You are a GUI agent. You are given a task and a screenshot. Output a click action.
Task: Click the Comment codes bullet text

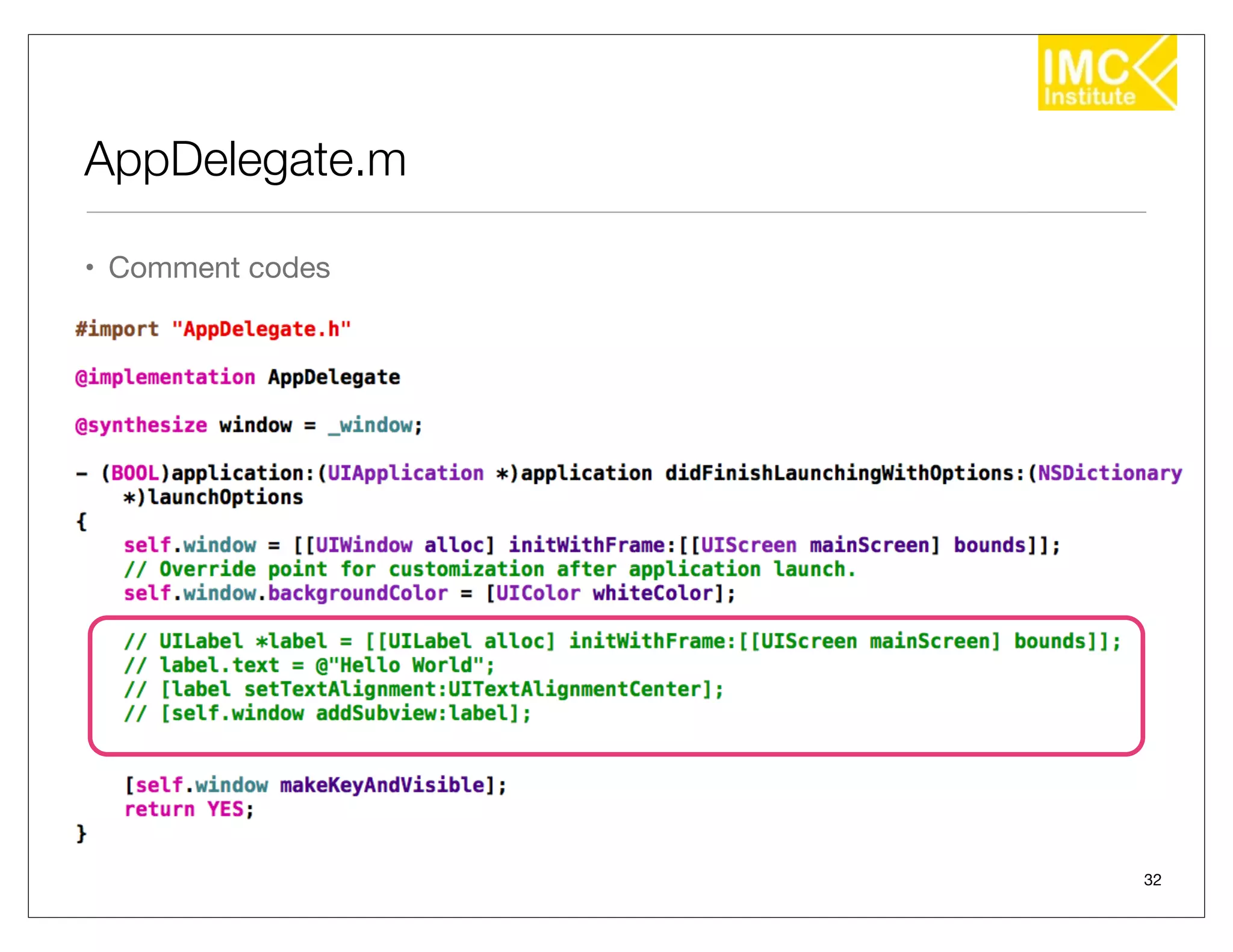[x=219, y=268]
